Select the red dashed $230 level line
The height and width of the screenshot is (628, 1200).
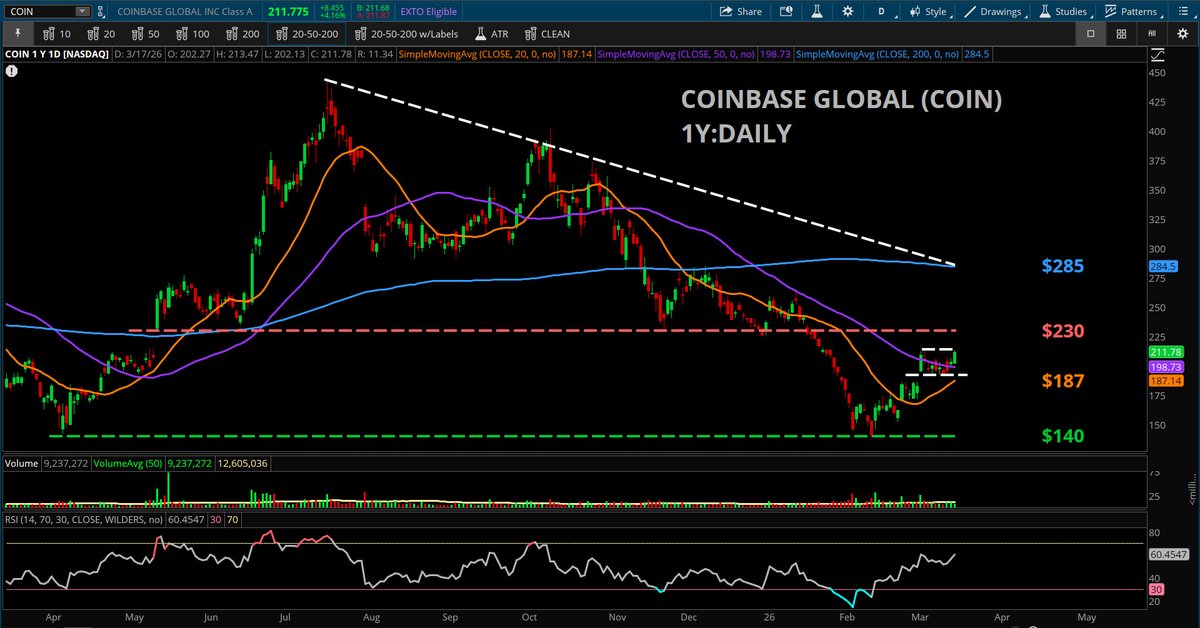click(x=543, y=330)
